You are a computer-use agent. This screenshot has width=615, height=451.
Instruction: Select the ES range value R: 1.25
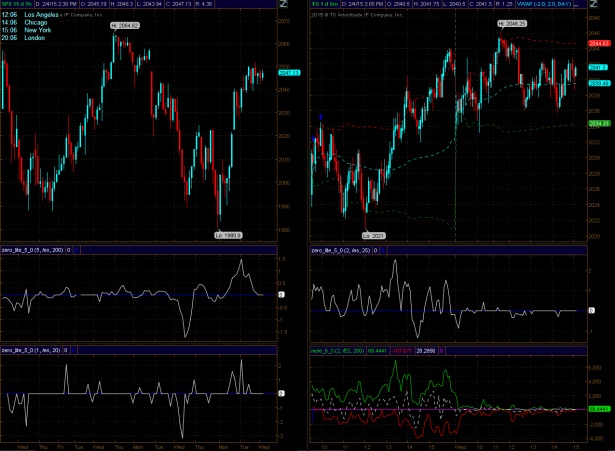[x=504, y=4]
